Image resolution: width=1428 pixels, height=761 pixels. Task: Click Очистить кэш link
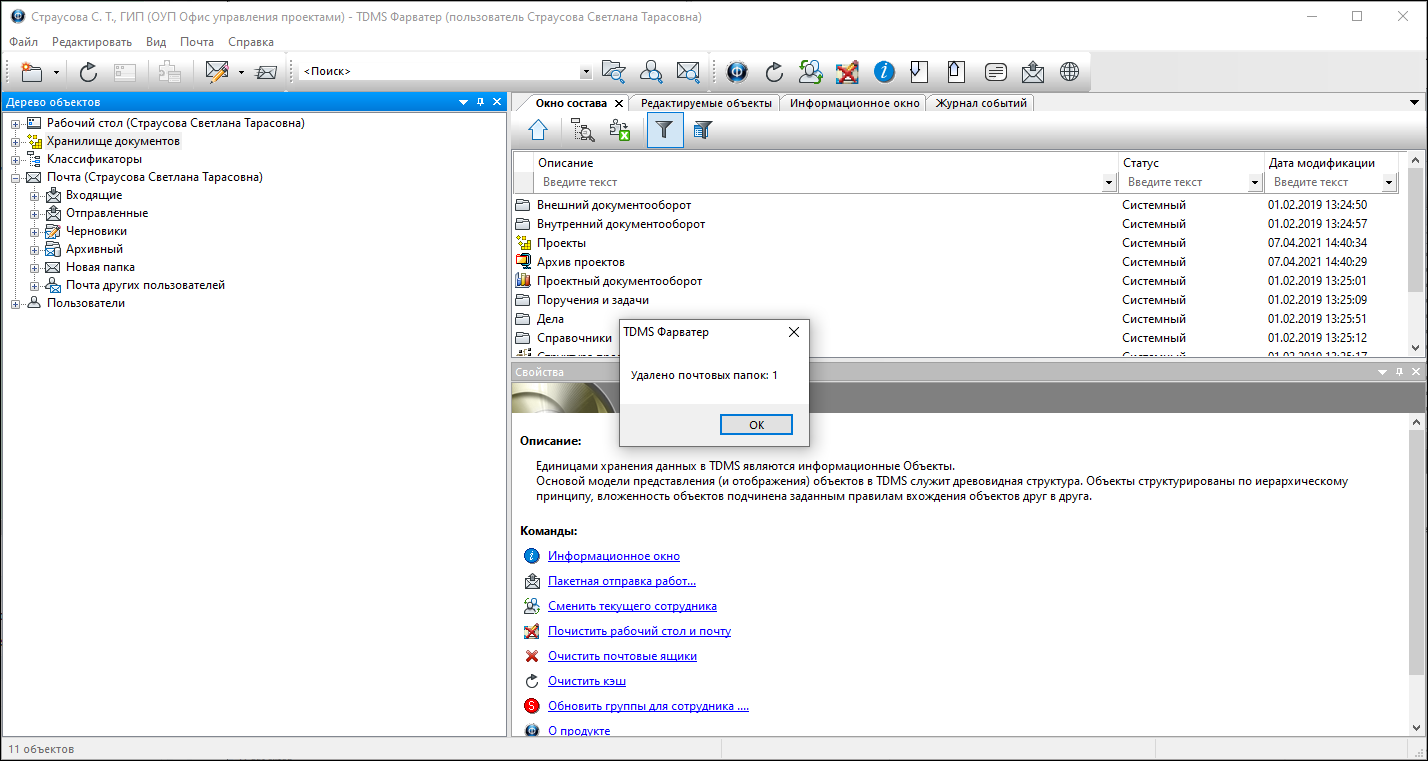(587, 681)
